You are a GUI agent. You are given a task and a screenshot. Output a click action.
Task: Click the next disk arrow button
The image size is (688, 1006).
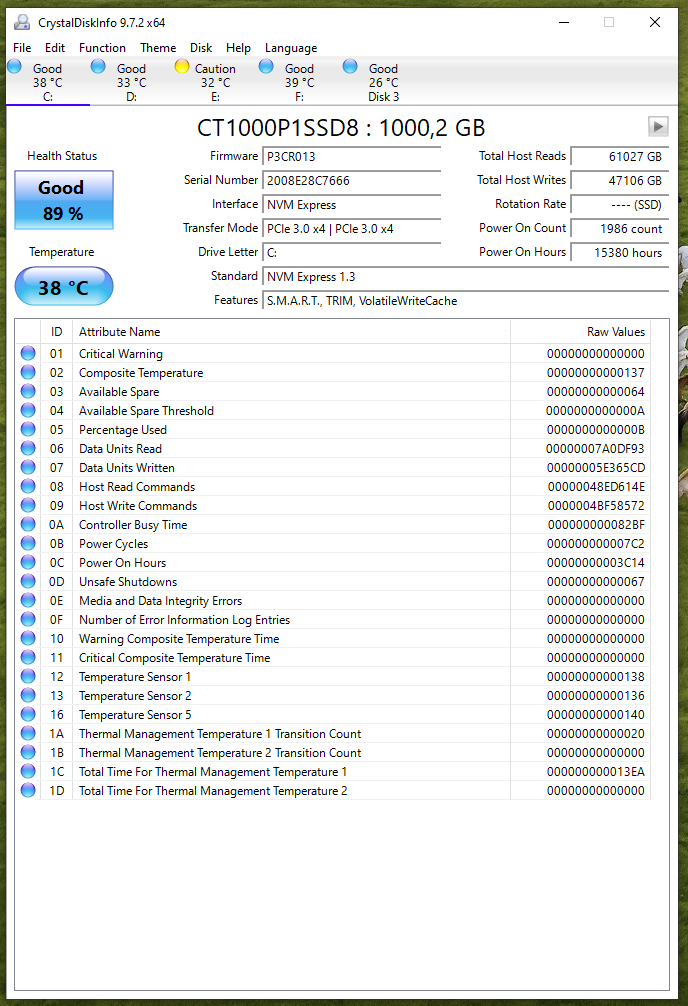[658, 126]
